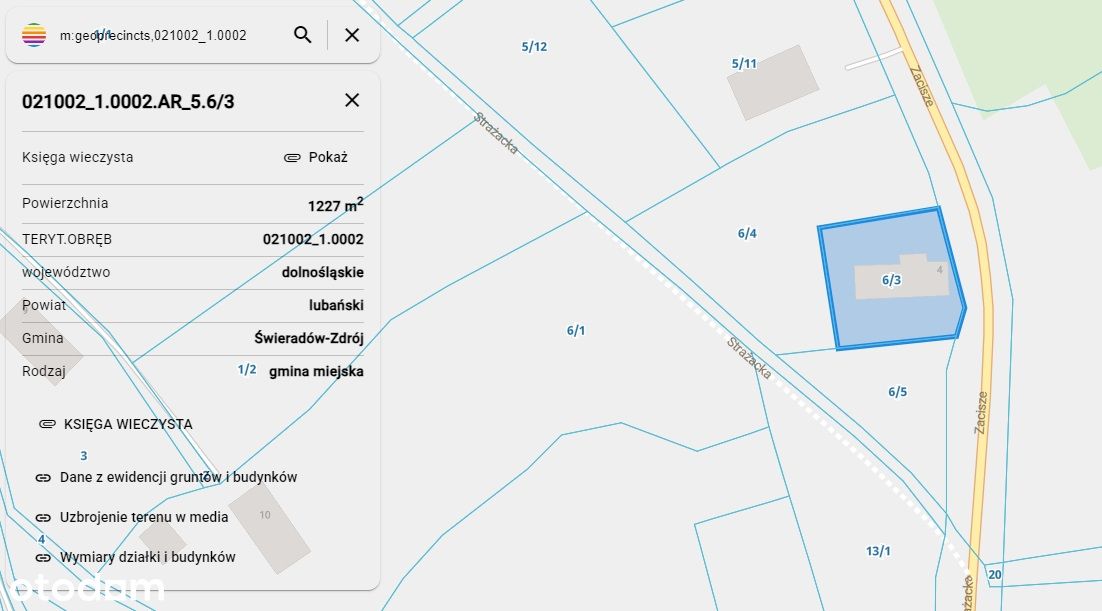Open Wymiary działki i budynków link

pyautogui.click(x=148, y=557)
